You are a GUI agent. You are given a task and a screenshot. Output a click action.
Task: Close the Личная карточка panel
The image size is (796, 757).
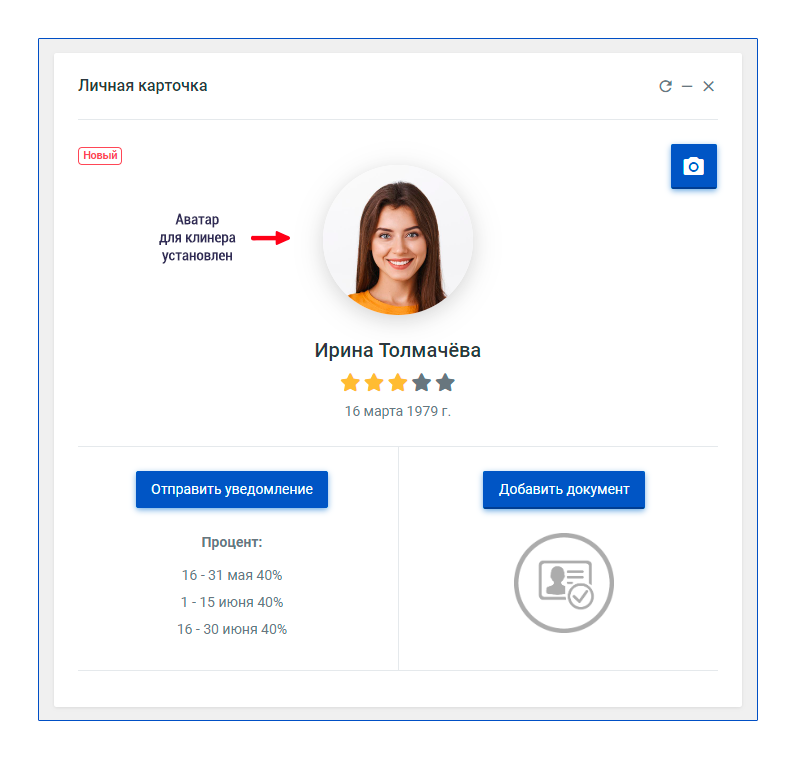pyautogui.click(x=708, y=86)
